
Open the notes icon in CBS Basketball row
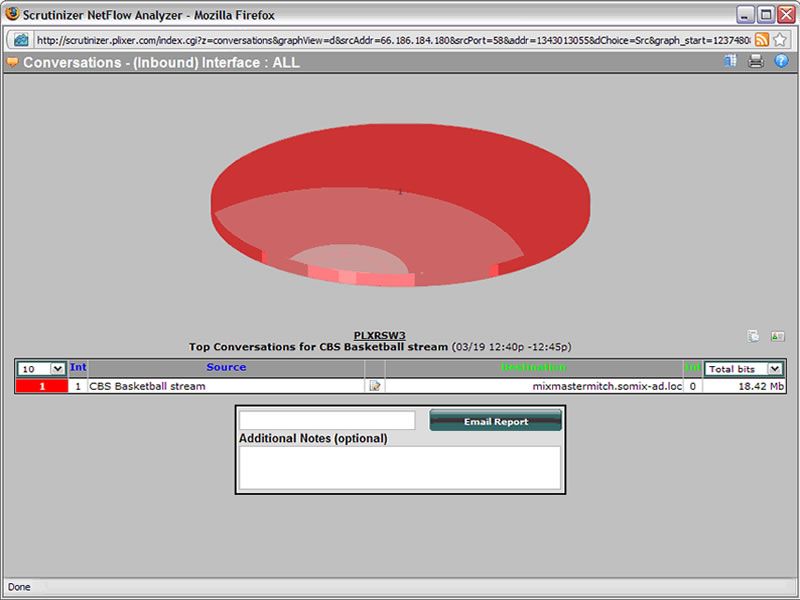coord(374,386)
